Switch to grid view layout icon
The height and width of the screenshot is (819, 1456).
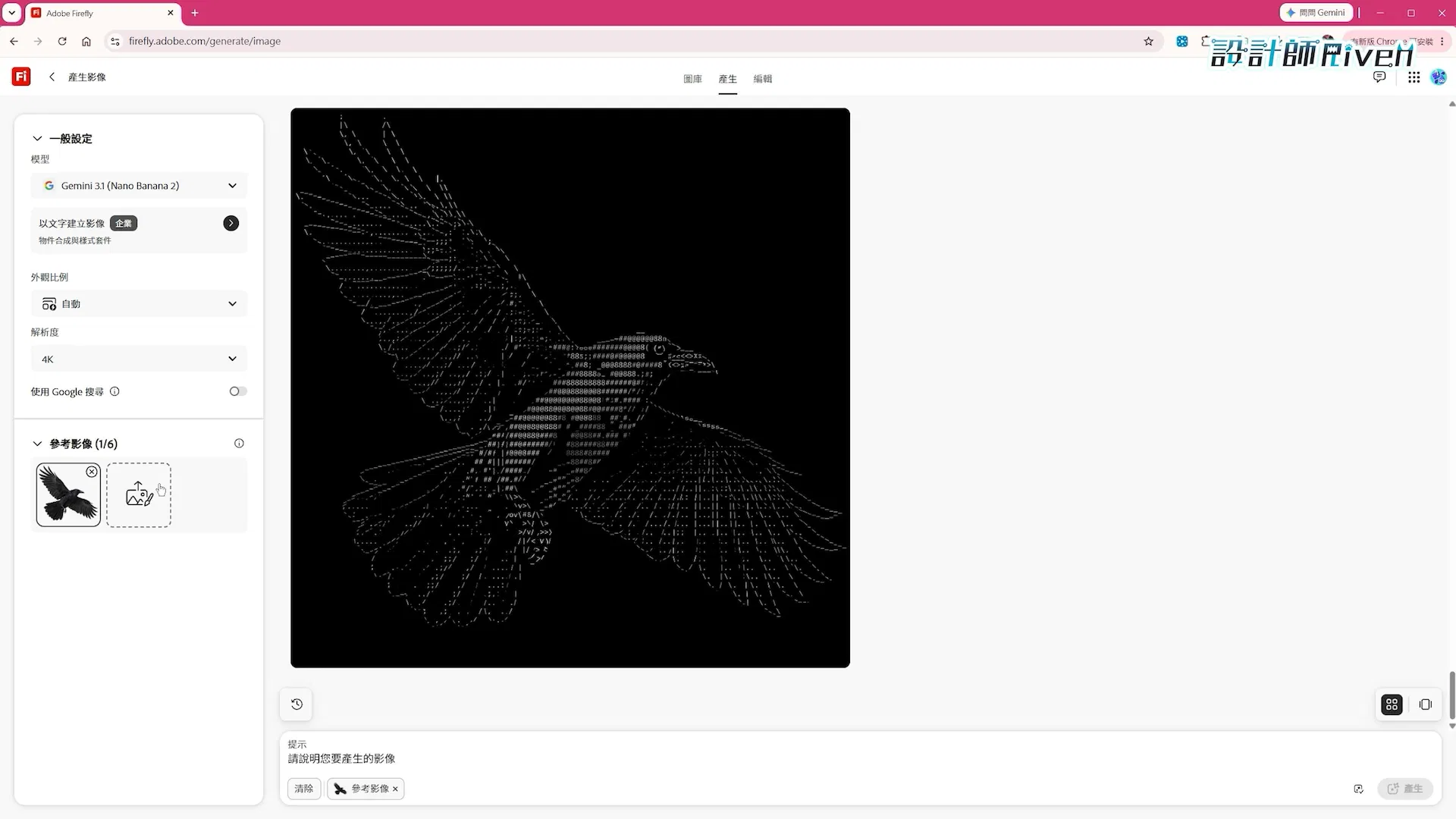pyautogui.click(x=1392, y=704)
